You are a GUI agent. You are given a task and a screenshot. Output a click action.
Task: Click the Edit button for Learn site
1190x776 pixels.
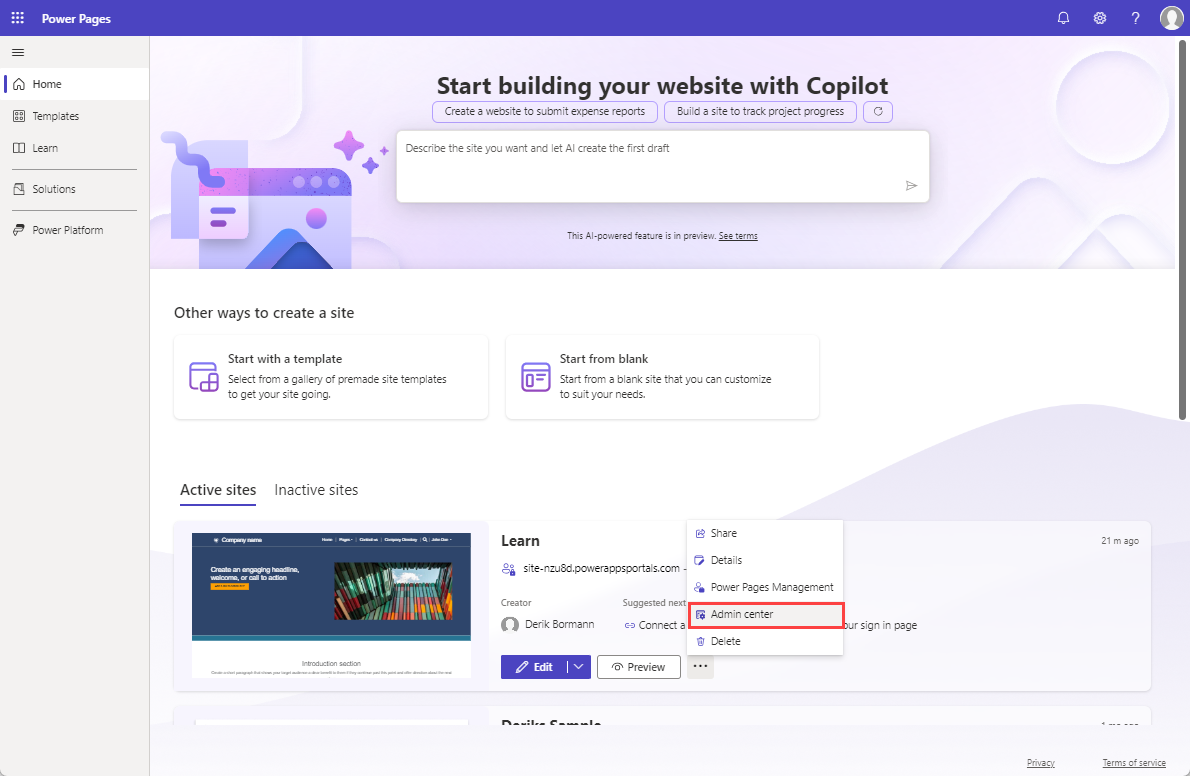tap(534, 667)
